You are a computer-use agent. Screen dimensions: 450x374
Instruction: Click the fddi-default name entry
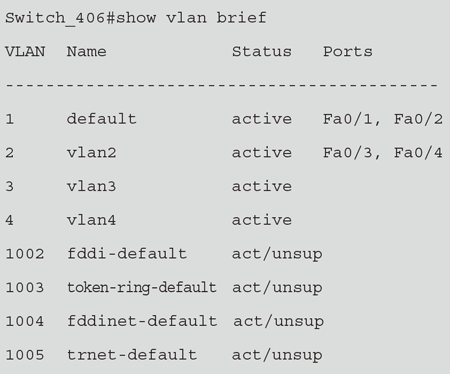127,254
